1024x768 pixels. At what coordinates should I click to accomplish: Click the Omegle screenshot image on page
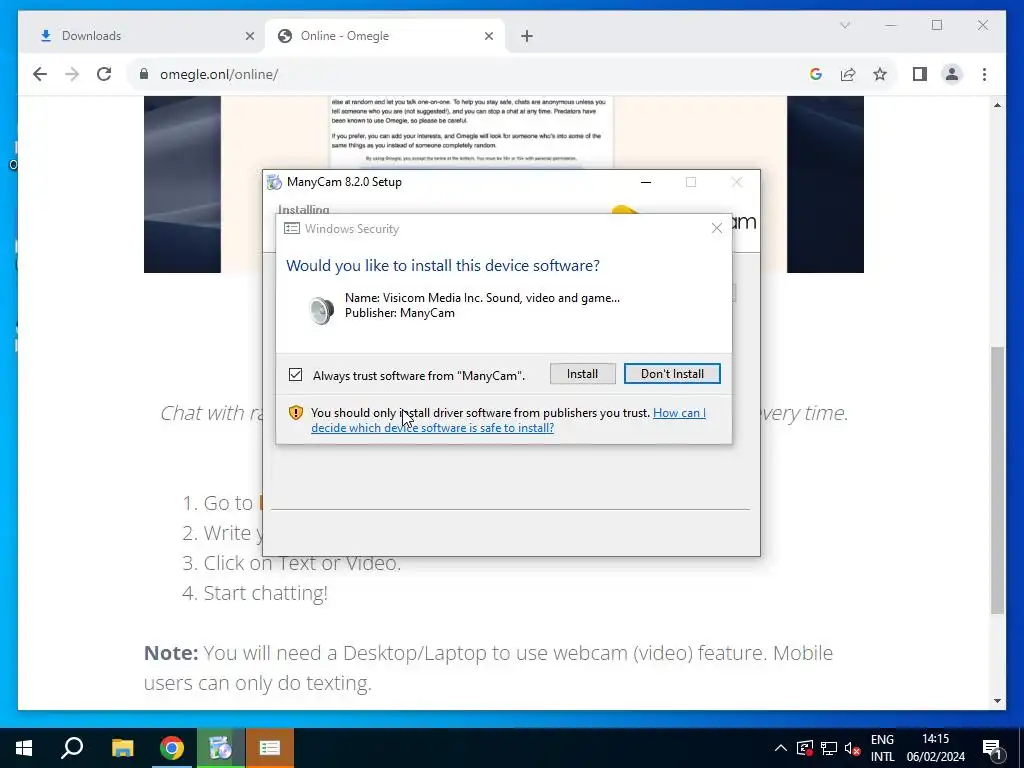504,133
